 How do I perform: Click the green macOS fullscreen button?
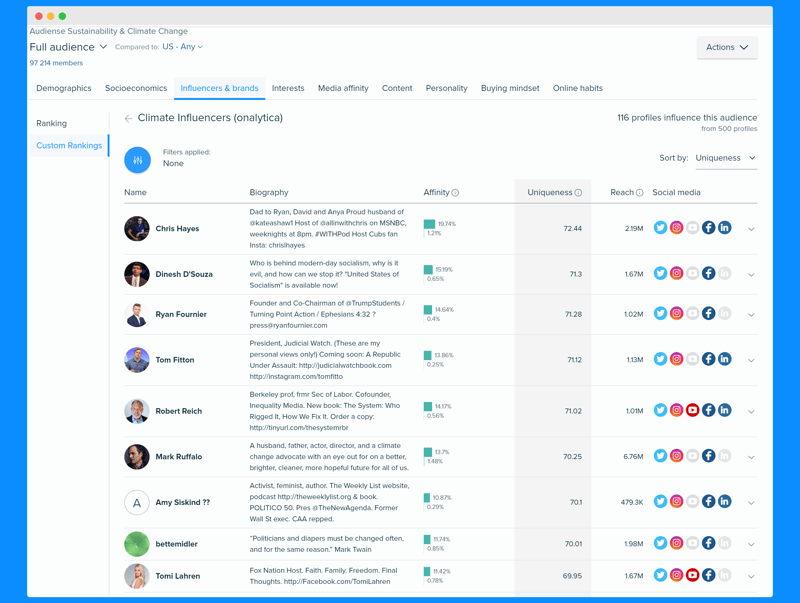coord(62,16)
